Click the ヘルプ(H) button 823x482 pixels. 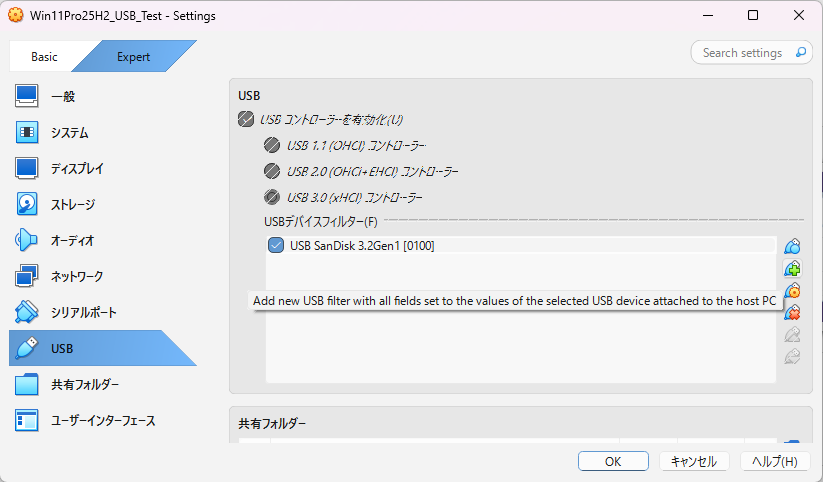pos(775,461)
